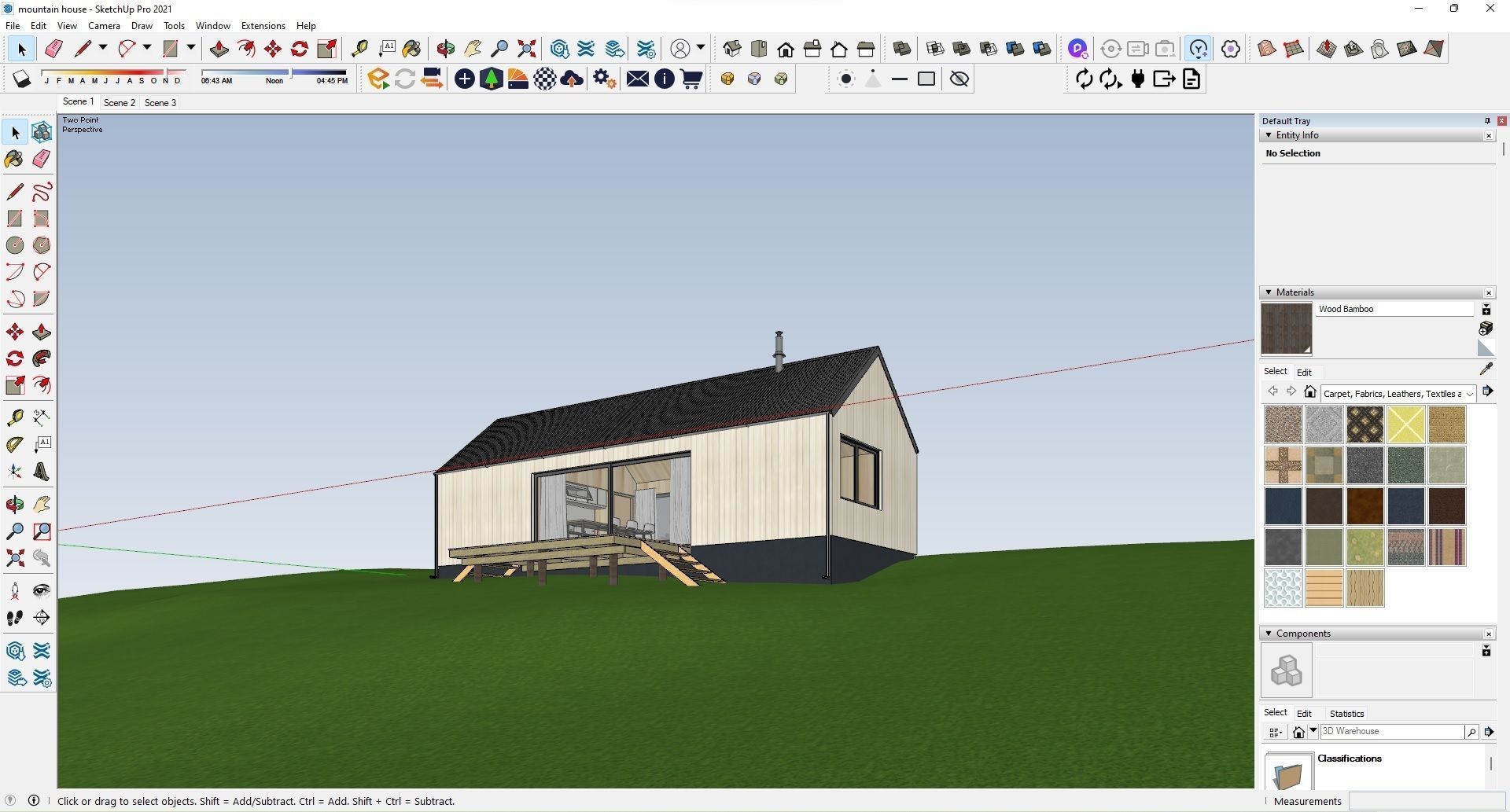
Task: Select the Move tool in top toolbar
Action: (x=273, y=49)
